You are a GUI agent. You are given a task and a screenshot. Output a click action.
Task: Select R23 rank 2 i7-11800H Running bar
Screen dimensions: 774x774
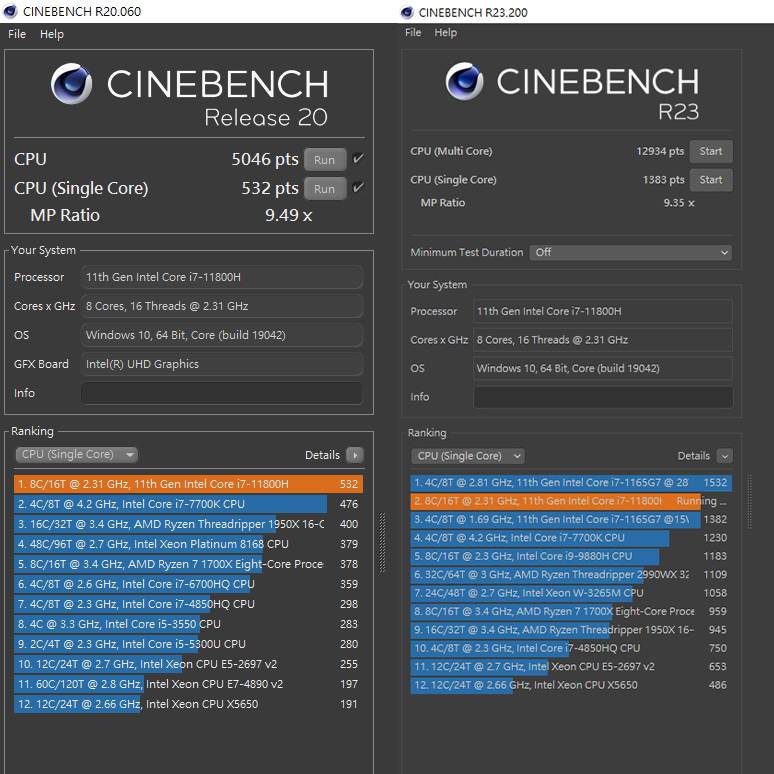[x=571, y=501]
